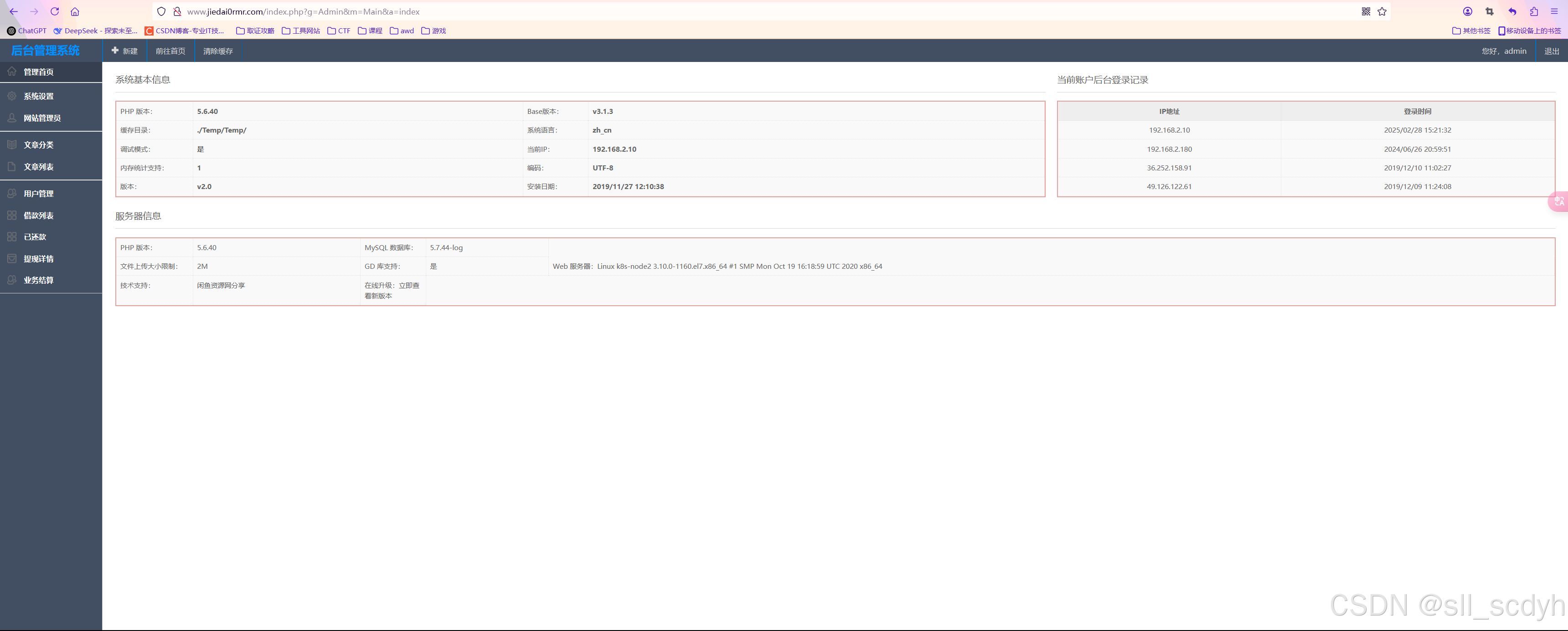Open the extensions puzzle icon
Viewport: 1568px width, 631px height.
coord(1534,11)
